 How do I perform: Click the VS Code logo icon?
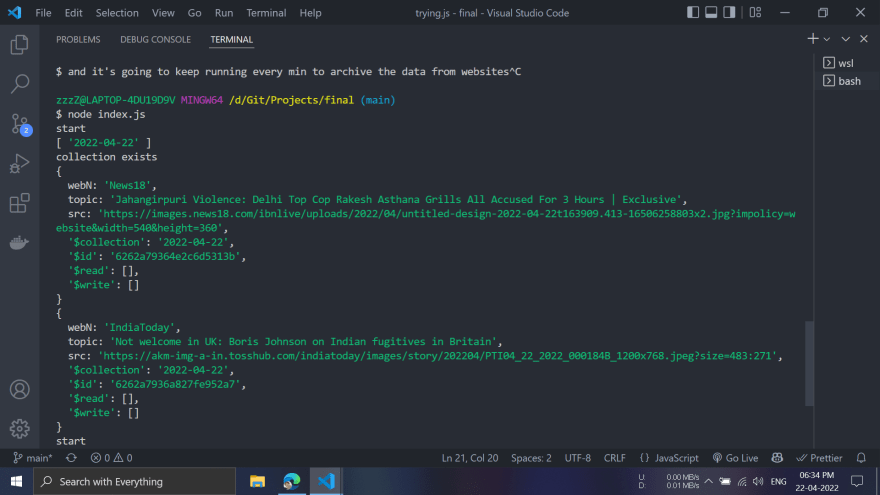pos(15,12)
